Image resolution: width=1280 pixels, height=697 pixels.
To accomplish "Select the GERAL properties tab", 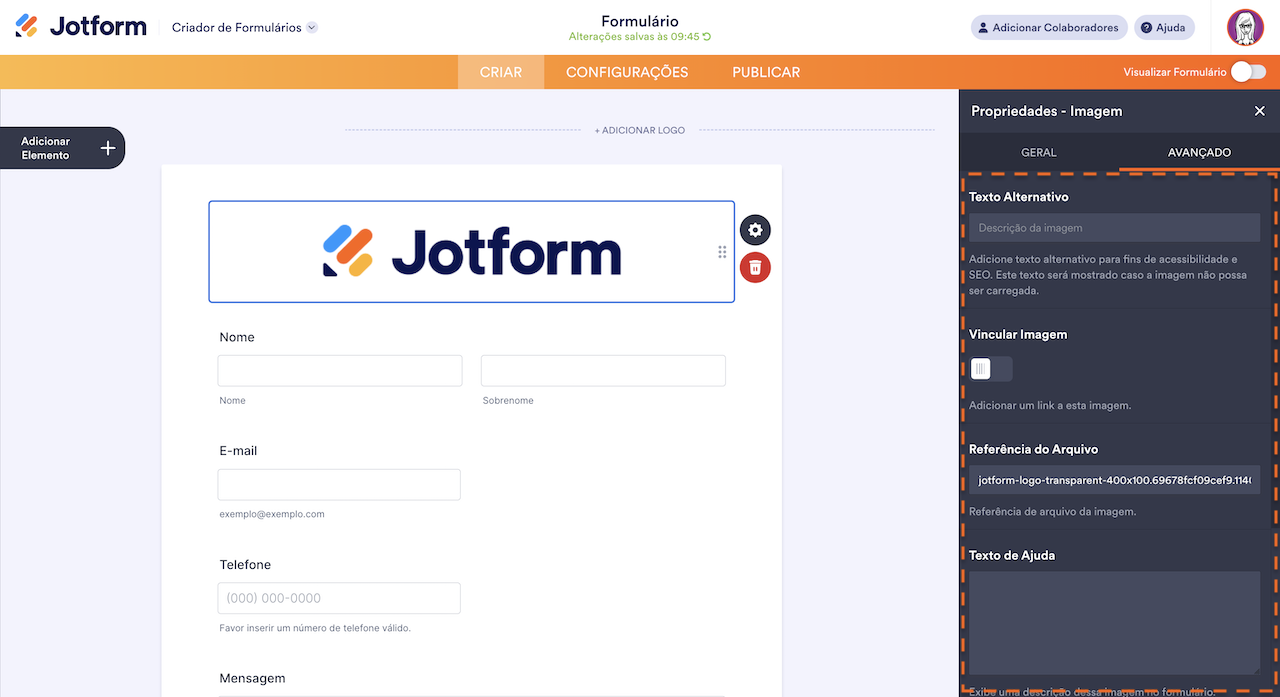I will [1039, 152].
